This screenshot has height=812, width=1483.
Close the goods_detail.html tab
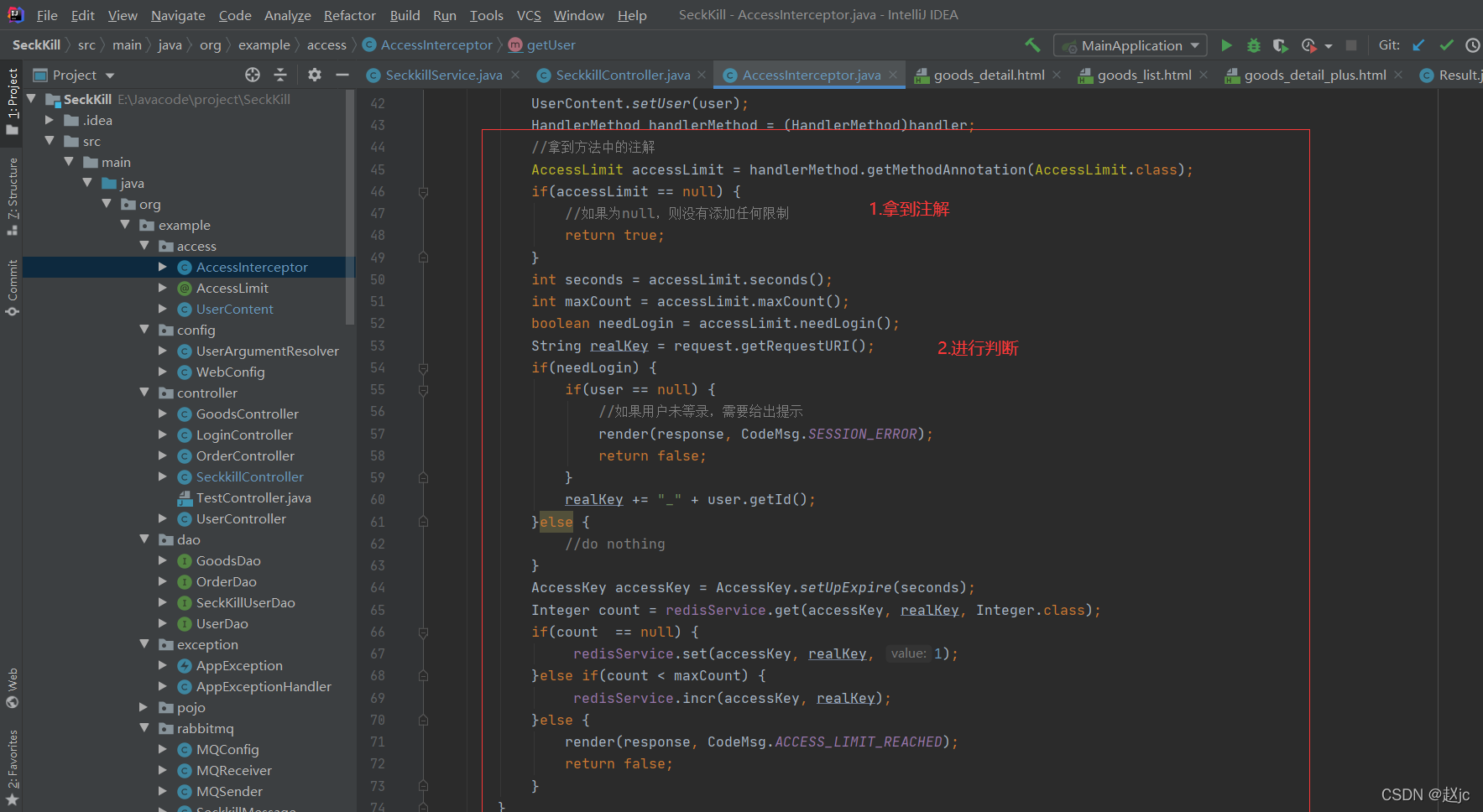tap(1057, 75)
